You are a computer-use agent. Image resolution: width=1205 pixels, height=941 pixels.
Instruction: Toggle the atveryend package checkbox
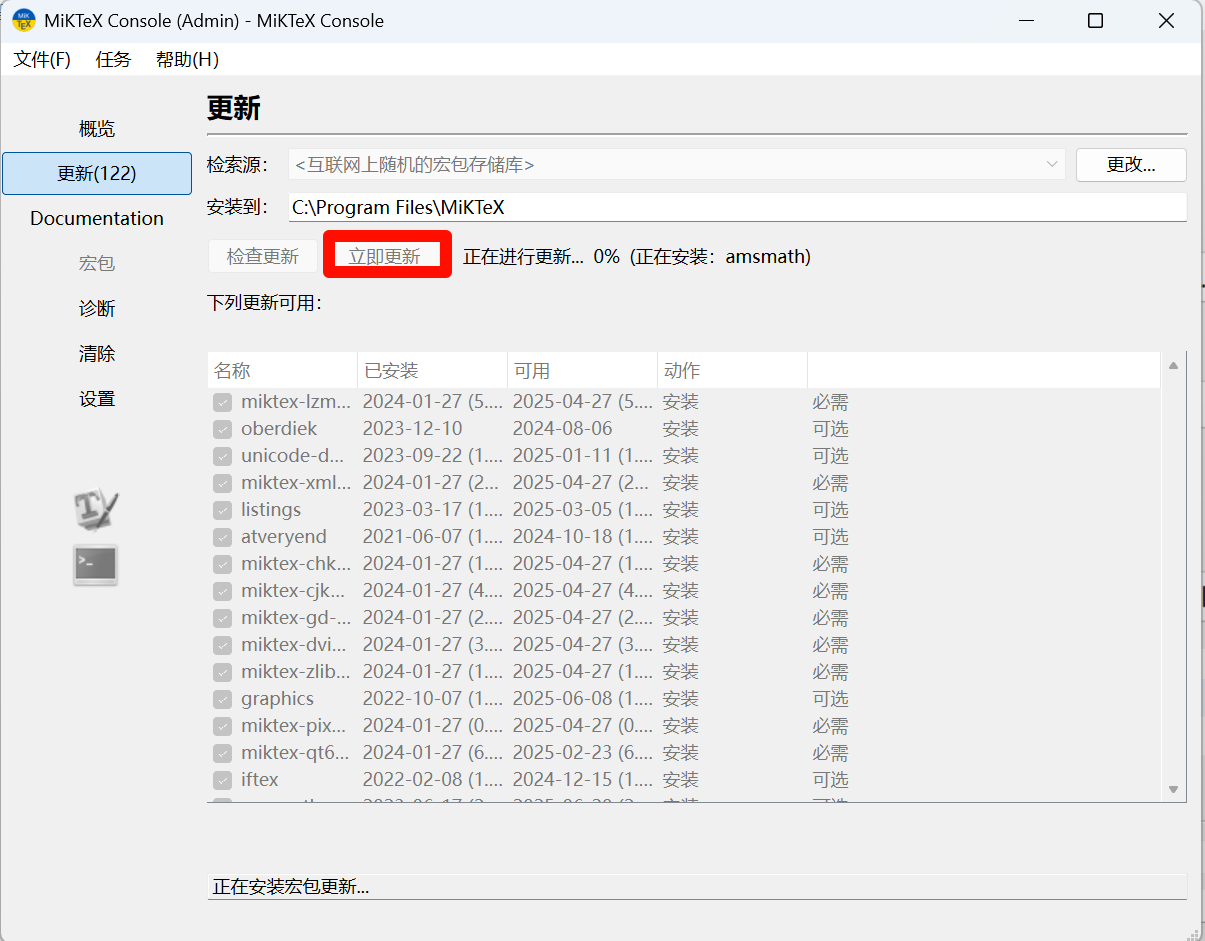[x=222, y=537]
